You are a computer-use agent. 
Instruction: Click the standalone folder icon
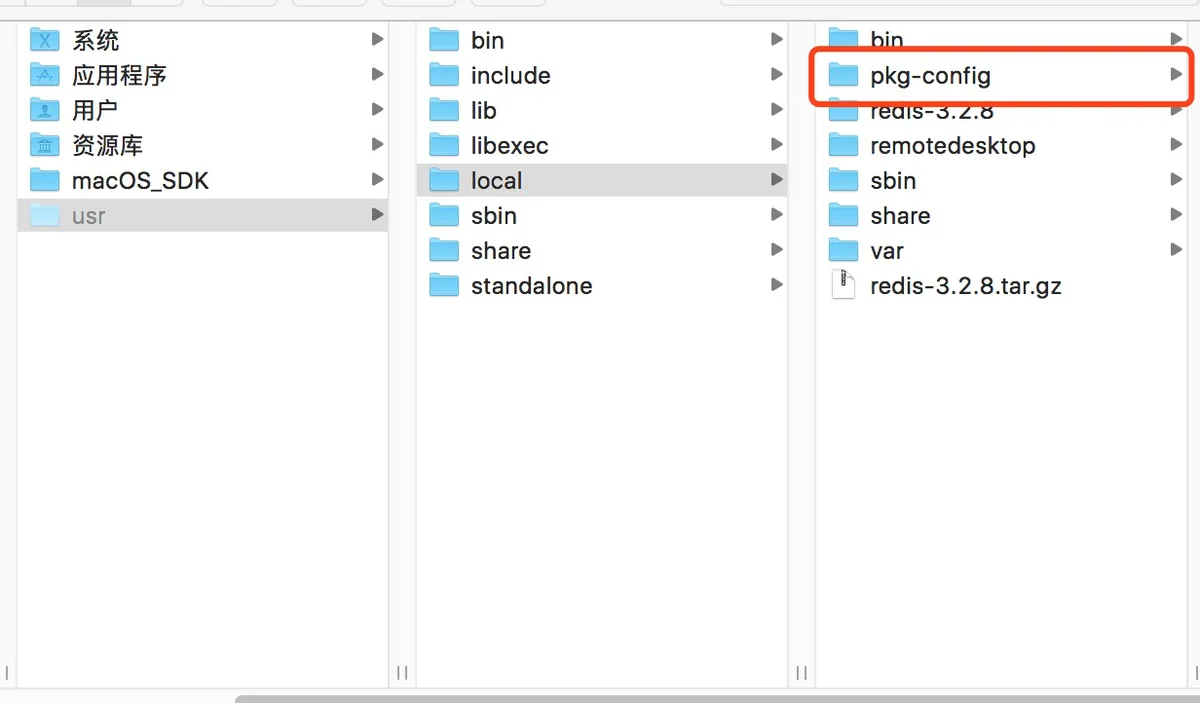pos(444,286)
